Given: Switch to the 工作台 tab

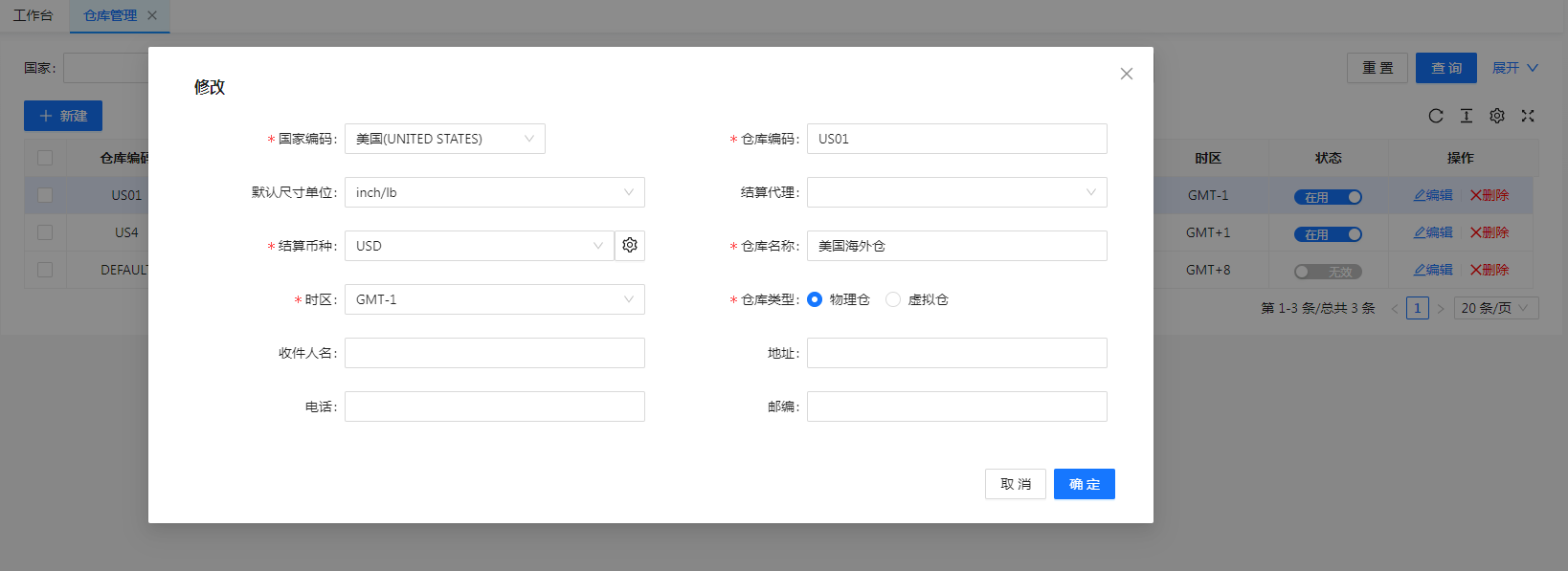Looking at the screenshot, I should pyautogui.click(x=34, y=15).
